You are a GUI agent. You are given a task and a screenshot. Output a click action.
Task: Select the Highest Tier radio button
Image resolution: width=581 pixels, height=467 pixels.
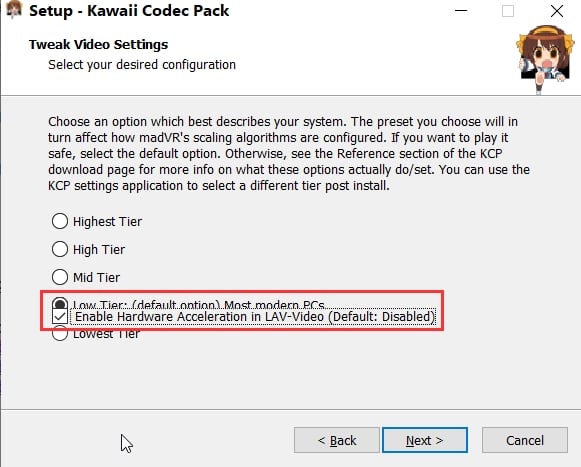tap(60, 221)
